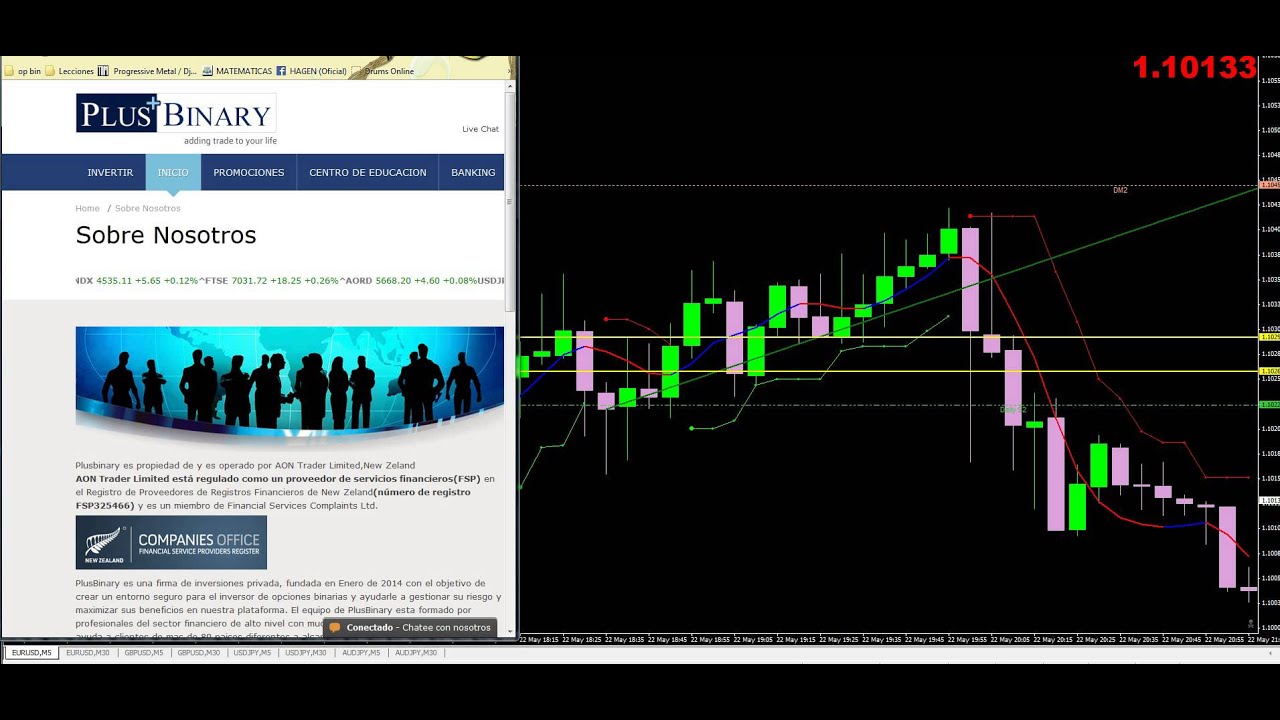Switch to the AUDJPY,M5 chart tab
The image size is (1280, 720).
[361, 653]
